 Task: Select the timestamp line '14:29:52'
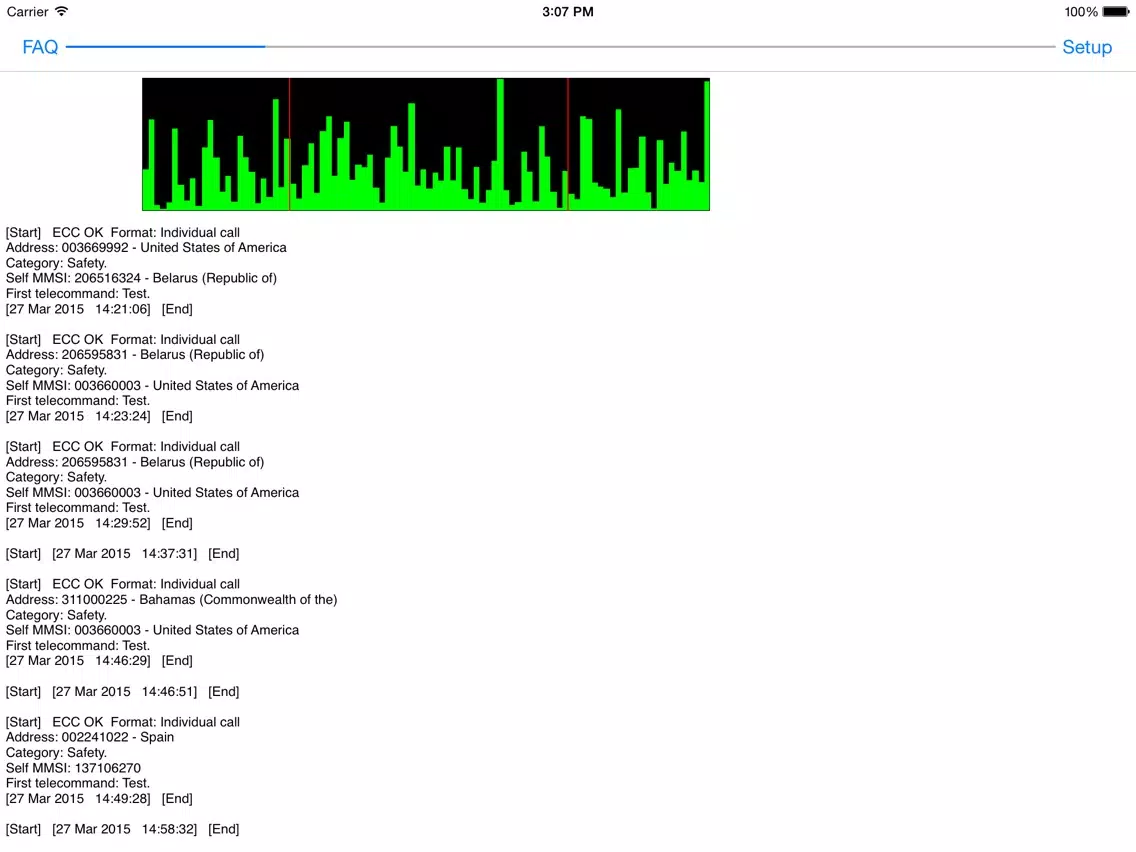click(99, 523)
